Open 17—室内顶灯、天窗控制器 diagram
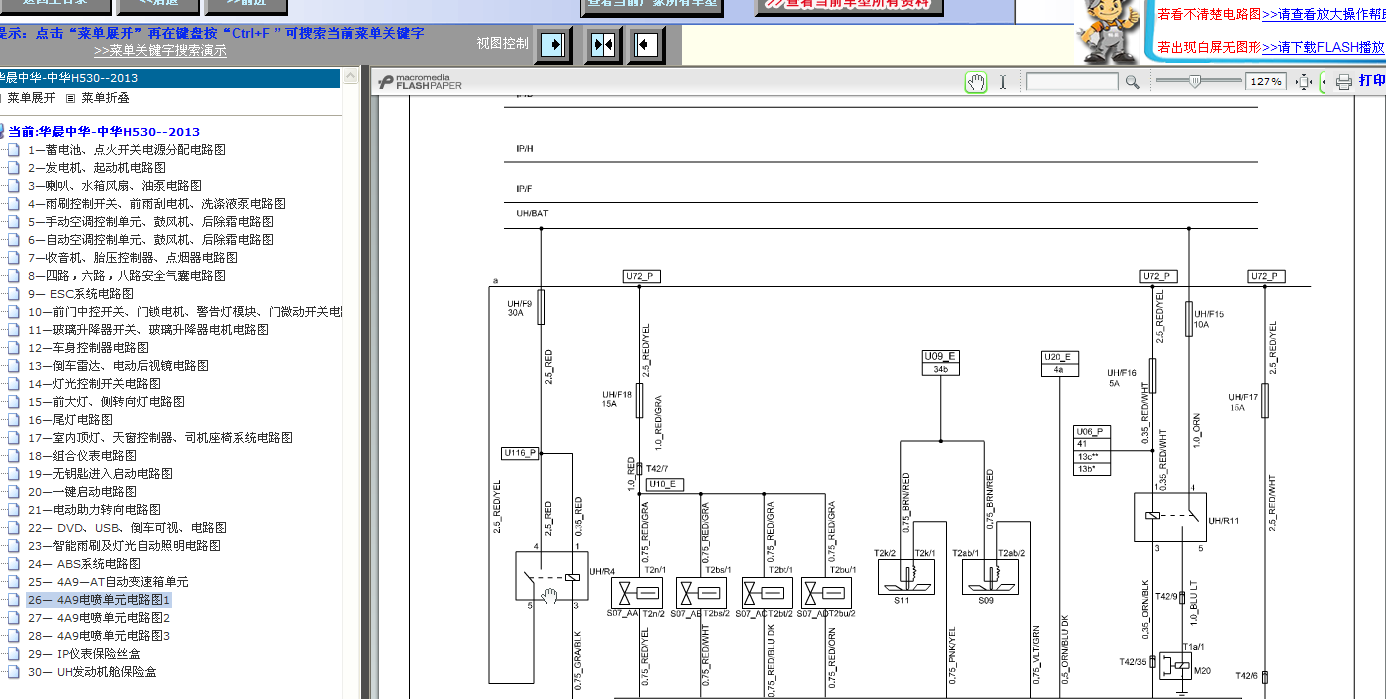This screenshot has width=1386, height=699. pyautogui.click(x=160, y=438)
